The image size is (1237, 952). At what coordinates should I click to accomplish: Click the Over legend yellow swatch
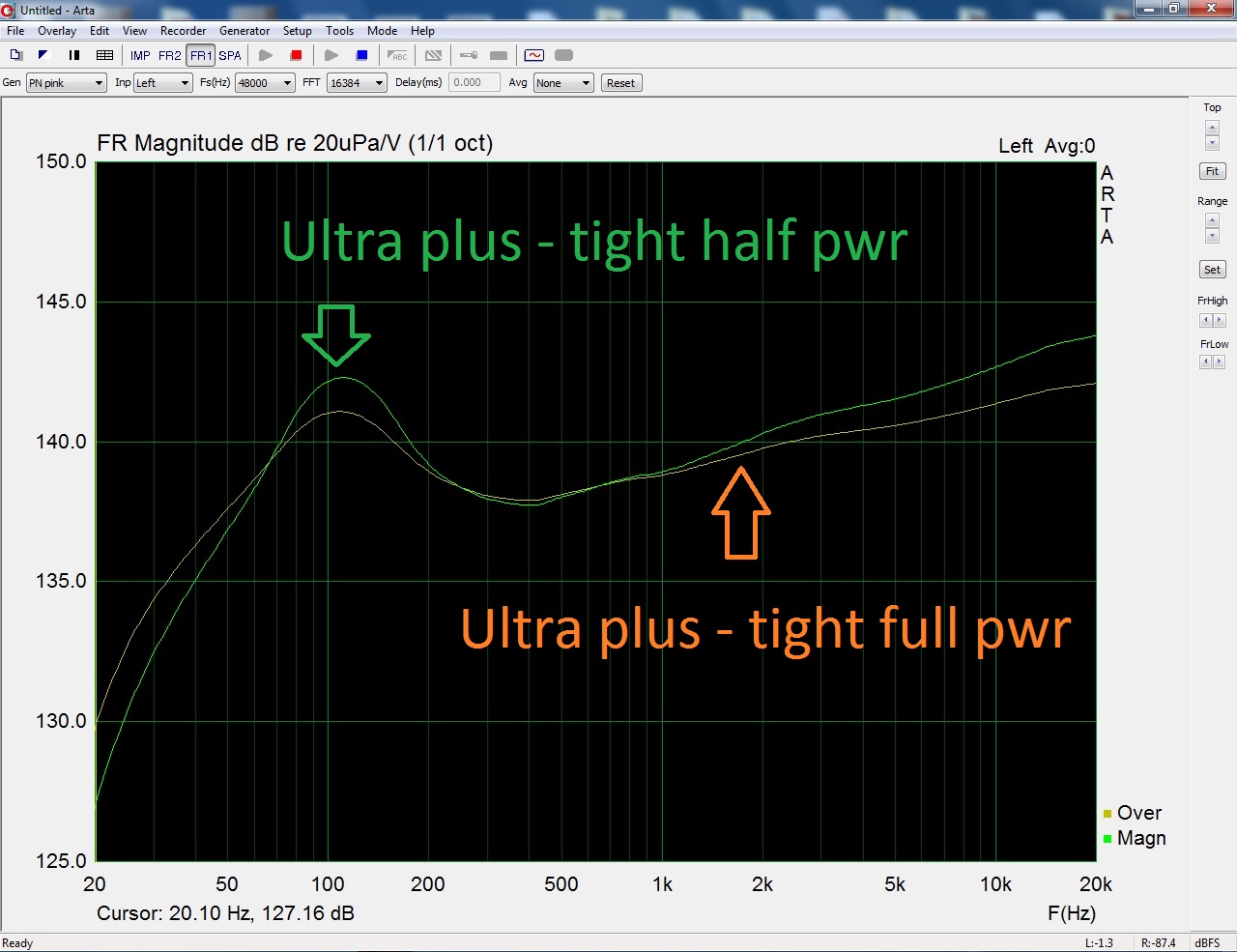[x=1108, y=814]
